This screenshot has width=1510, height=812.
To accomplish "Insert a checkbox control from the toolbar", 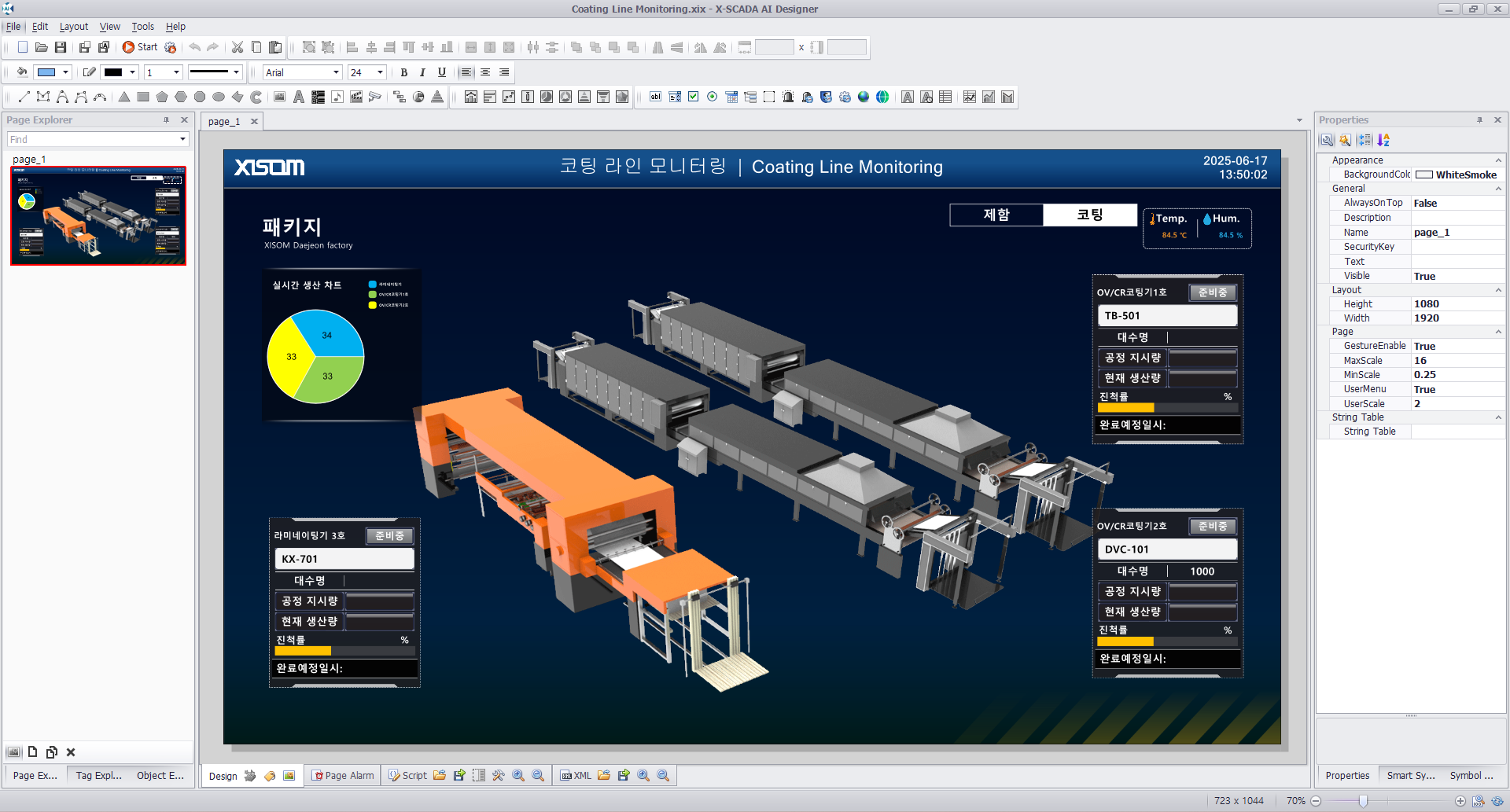I will click(x=693, y=97).
